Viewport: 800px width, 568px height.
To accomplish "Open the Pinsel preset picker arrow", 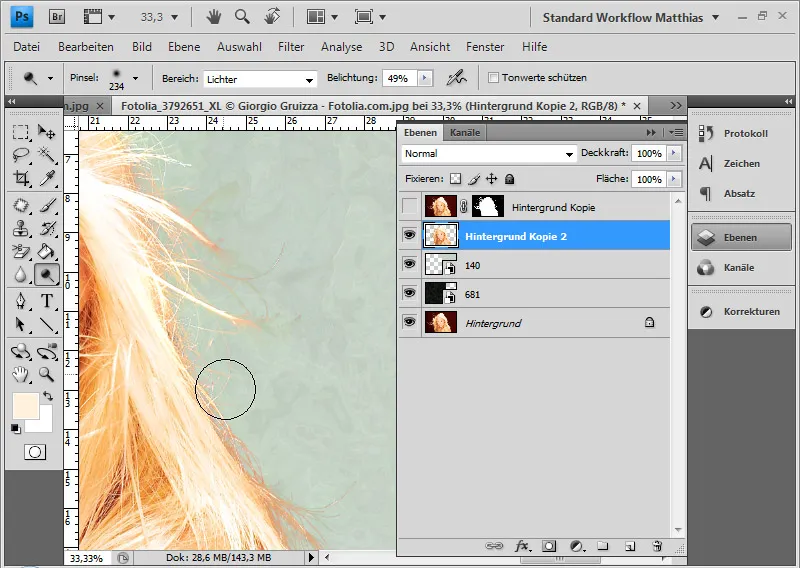I will point(135,78).
